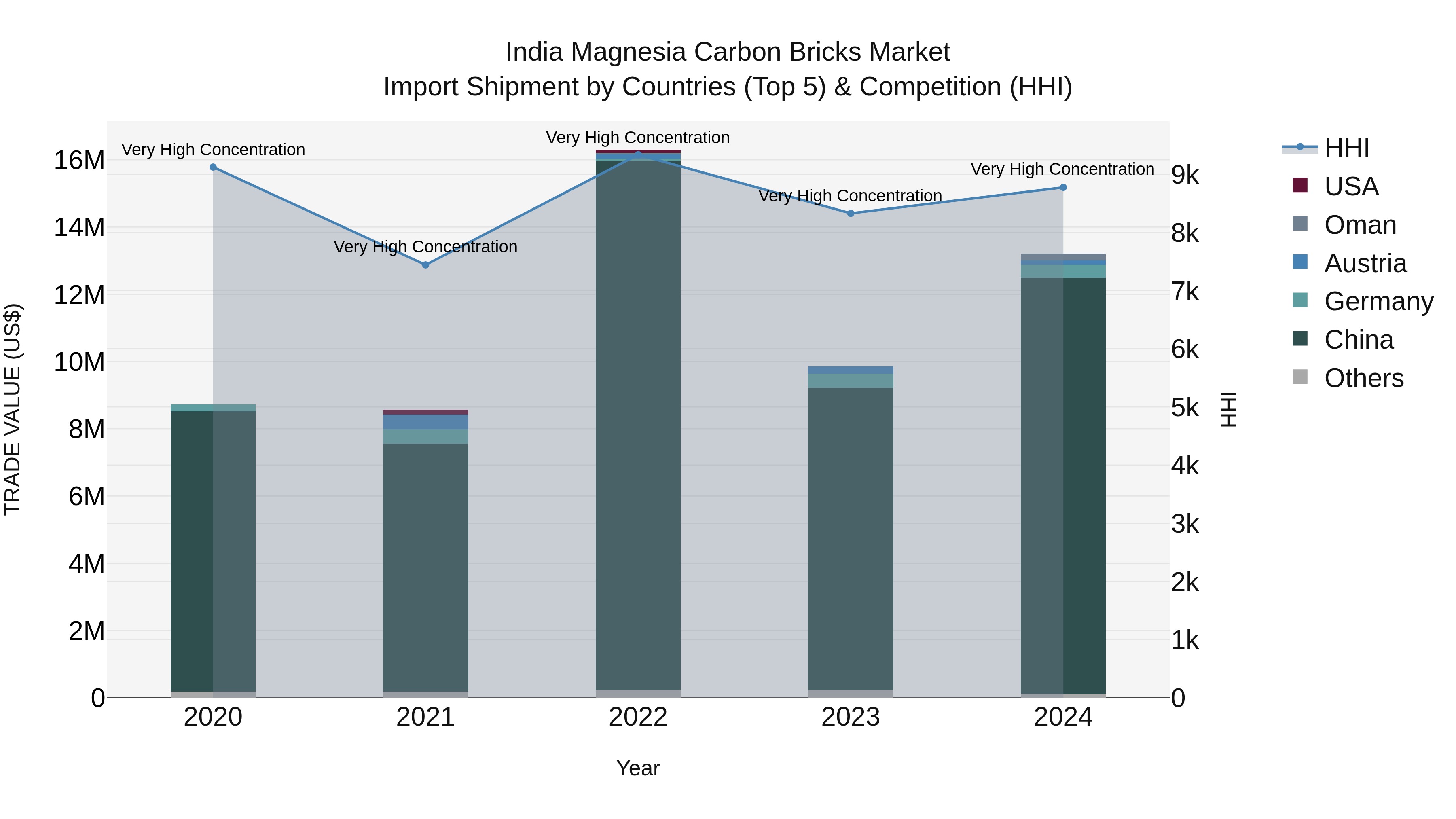Screen dimensions: 1456x819
Task: Click the 16M left axis tick label
Action: pos(79,161)
